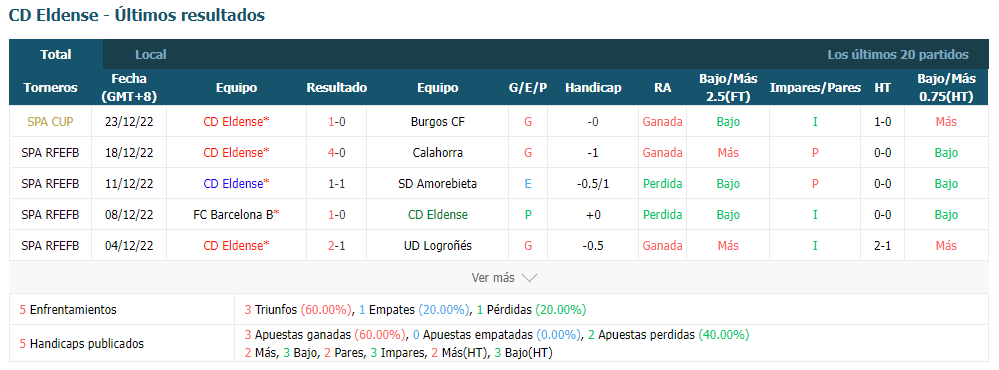Open the Burgos CF team link

[438, 122]
